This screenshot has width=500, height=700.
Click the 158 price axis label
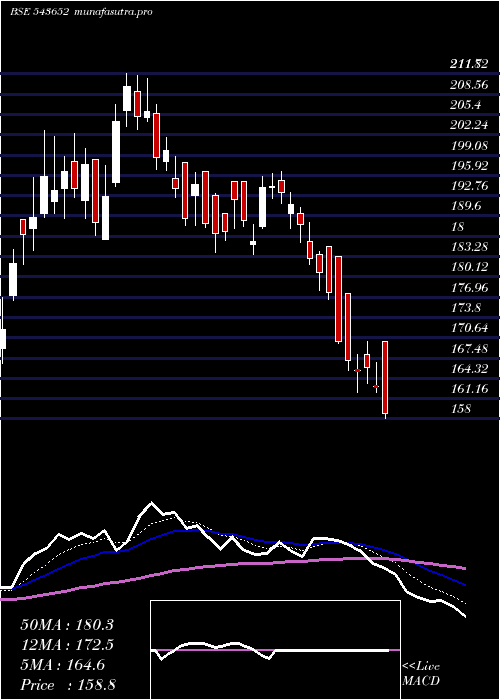point(460,409)
